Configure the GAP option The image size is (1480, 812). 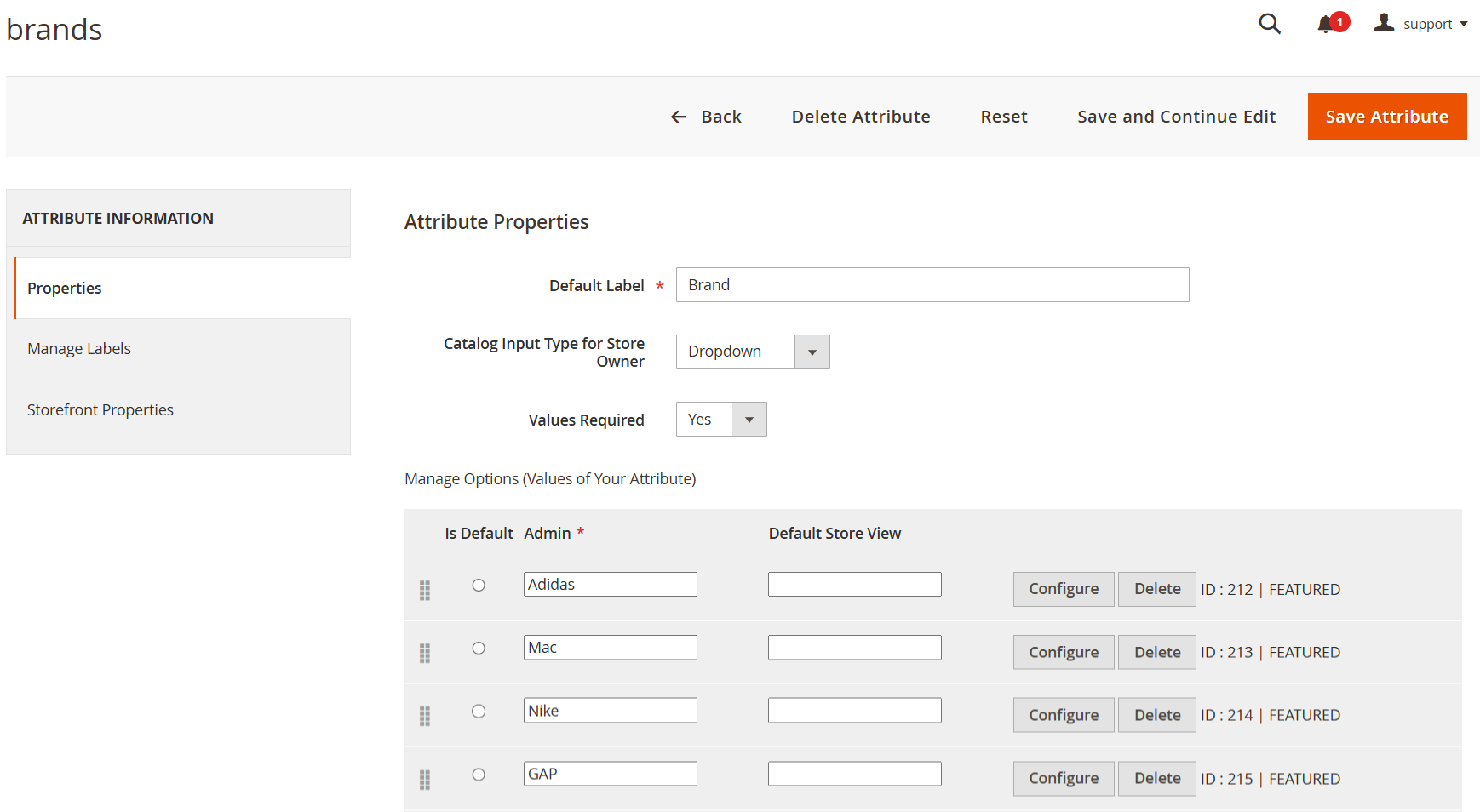[1064, 778]
